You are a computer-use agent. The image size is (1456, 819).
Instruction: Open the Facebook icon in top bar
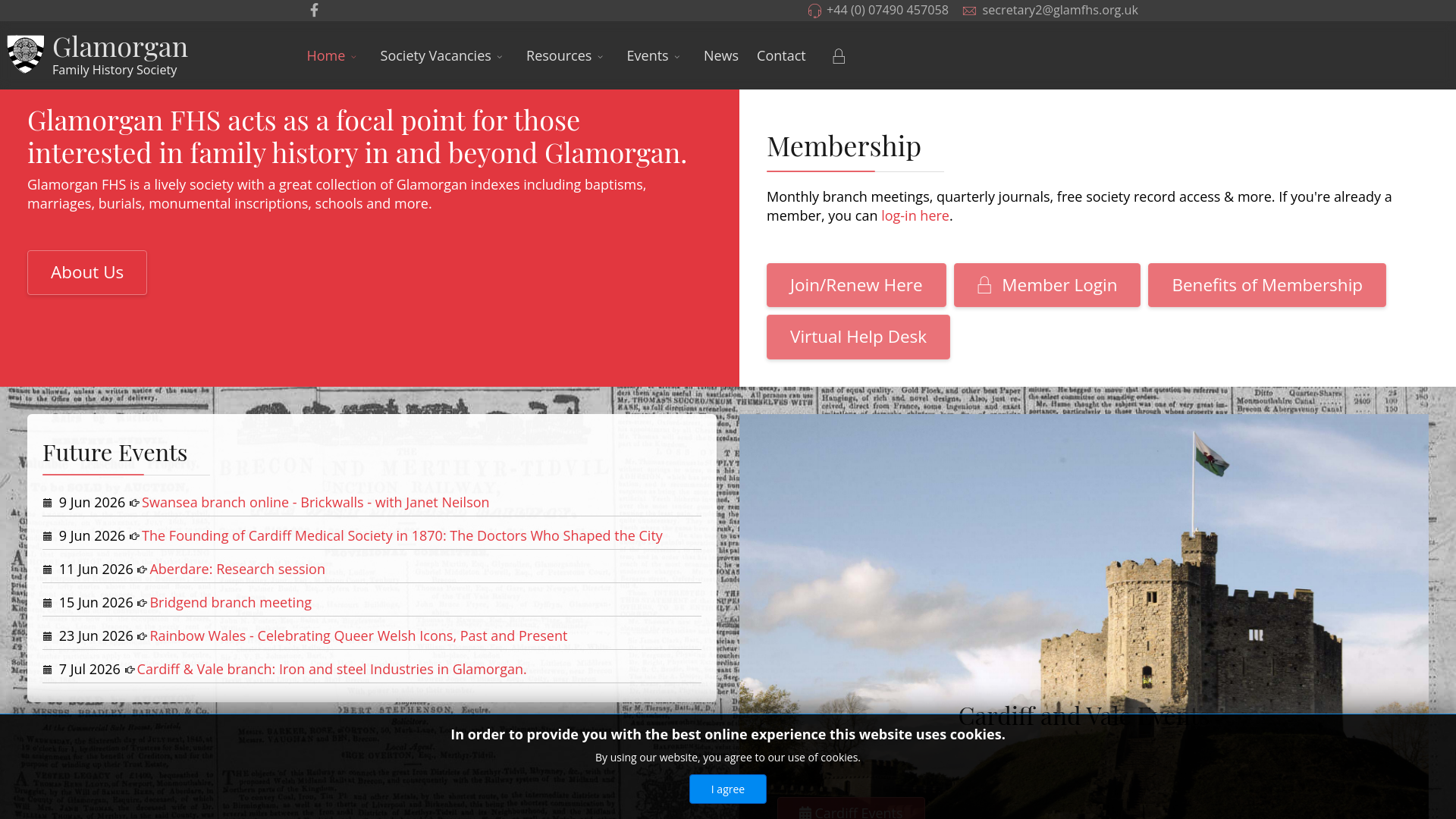[x=314, y=10]
